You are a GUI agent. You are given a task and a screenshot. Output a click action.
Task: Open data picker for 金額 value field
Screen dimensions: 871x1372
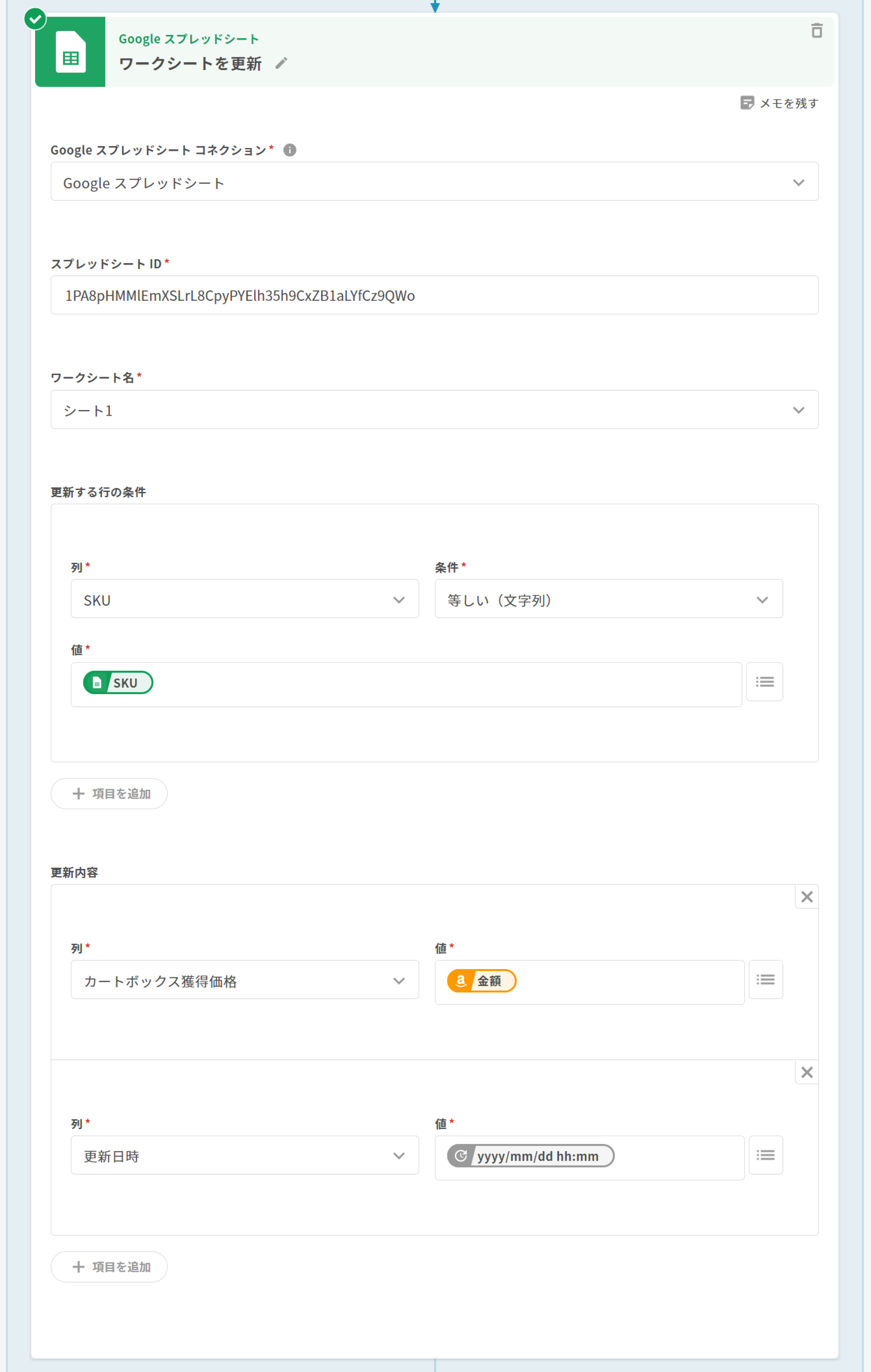click(765, 979)
